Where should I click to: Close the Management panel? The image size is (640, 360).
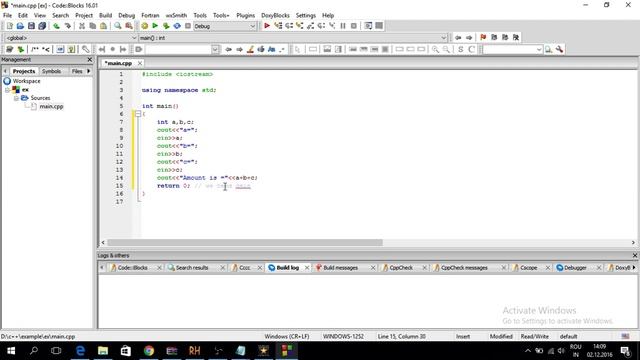coord(90,60)
